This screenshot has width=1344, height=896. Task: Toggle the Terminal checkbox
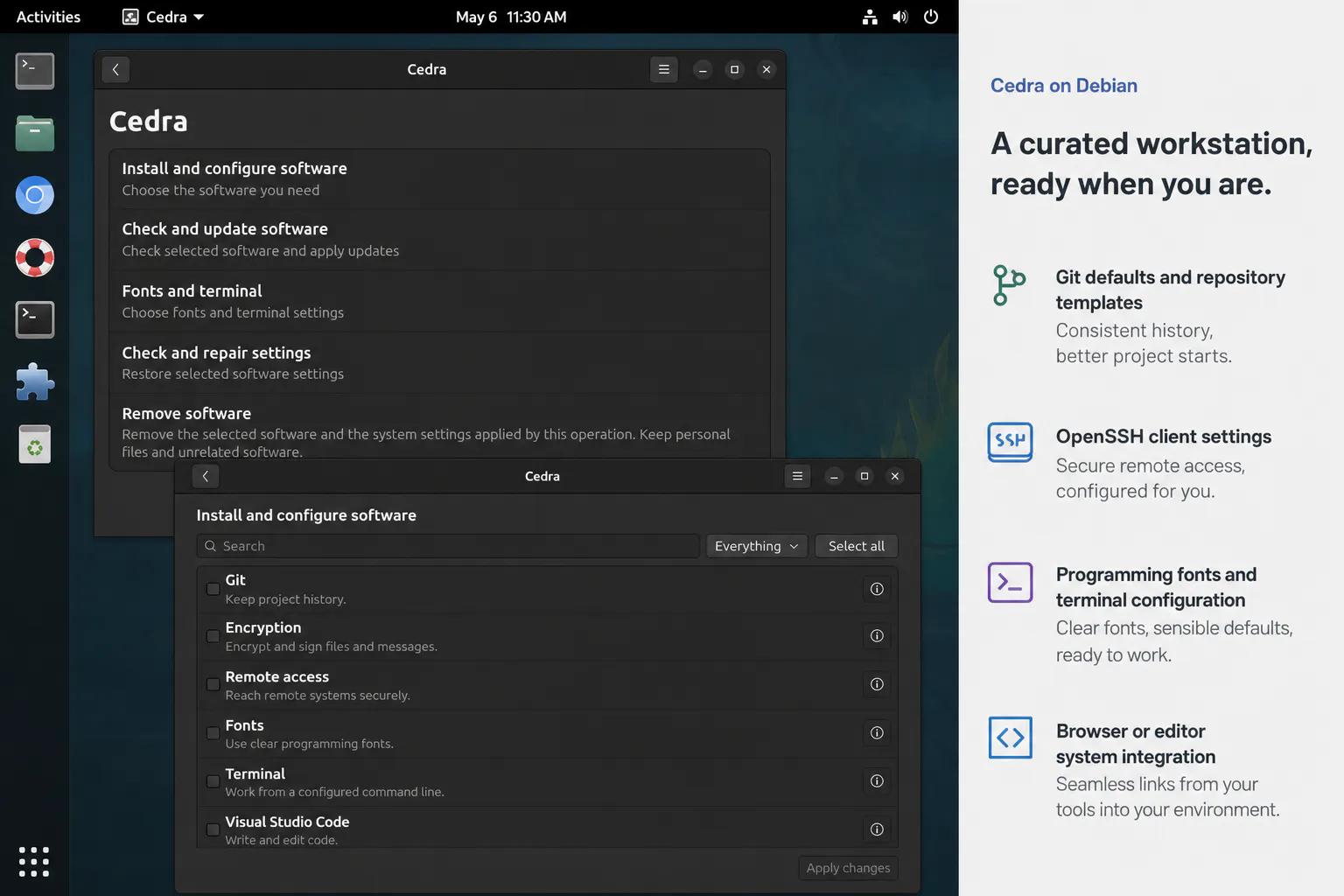click(x=213, y=781)
